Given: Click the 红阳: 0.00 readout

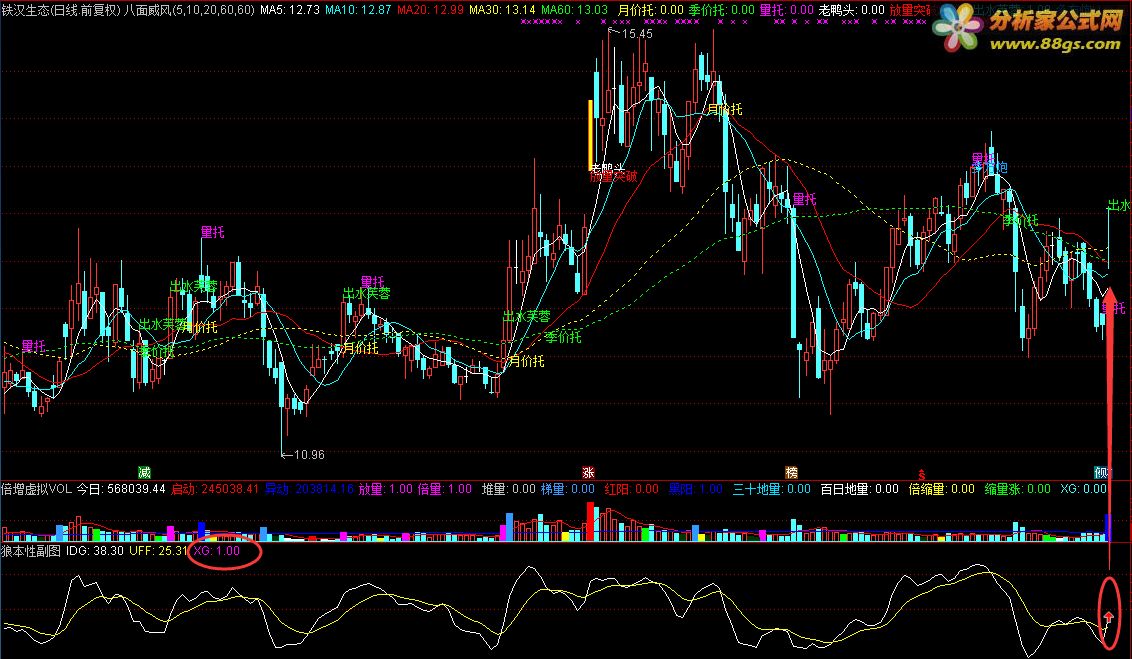Looking at the screenshot, I should tap(632, 489).
